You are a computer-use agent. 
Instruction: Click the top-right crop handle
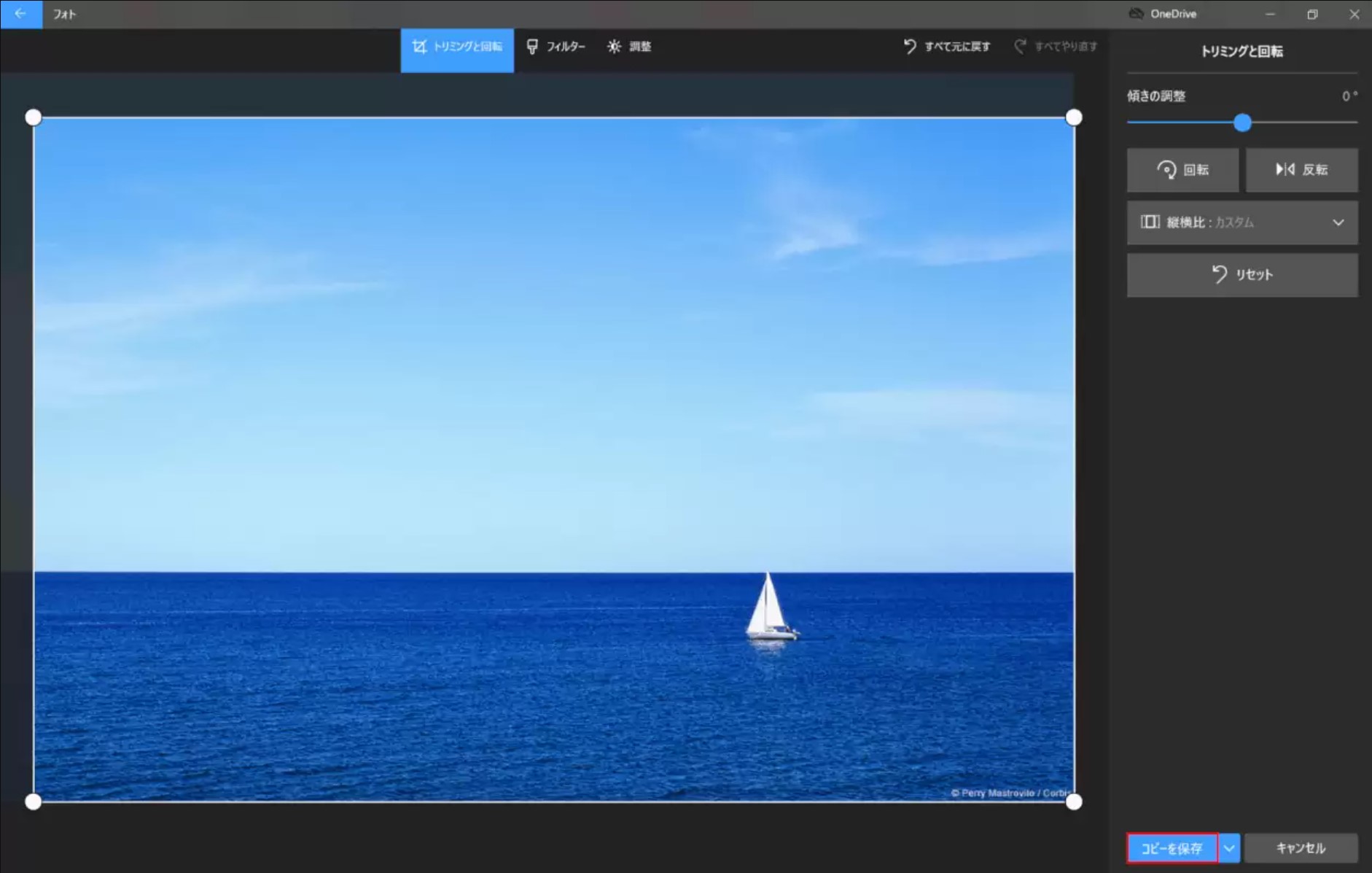[1074, 117]
